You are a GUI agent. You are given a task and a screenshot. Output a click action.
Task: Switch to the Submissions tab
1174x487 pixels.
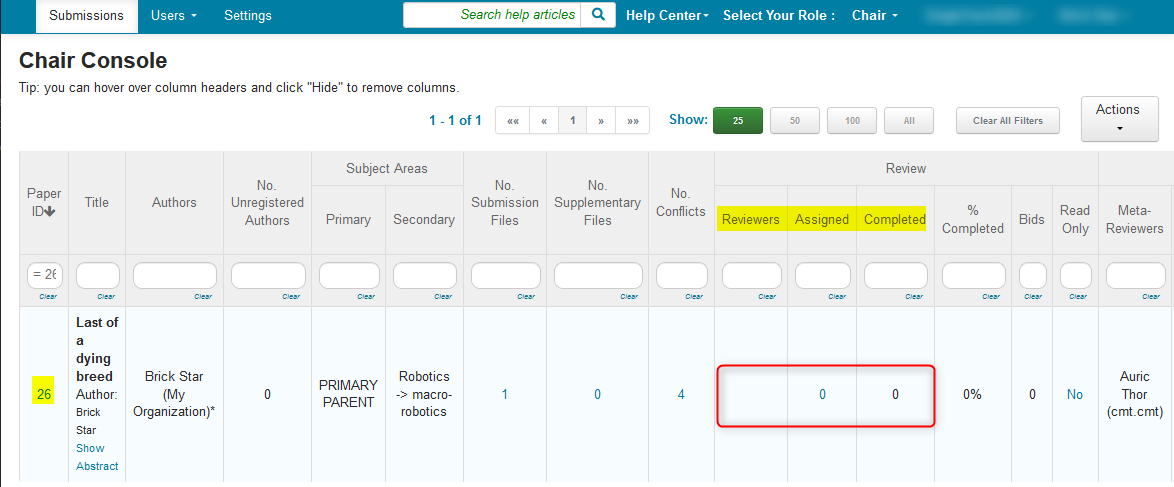(x=87, y=16)
